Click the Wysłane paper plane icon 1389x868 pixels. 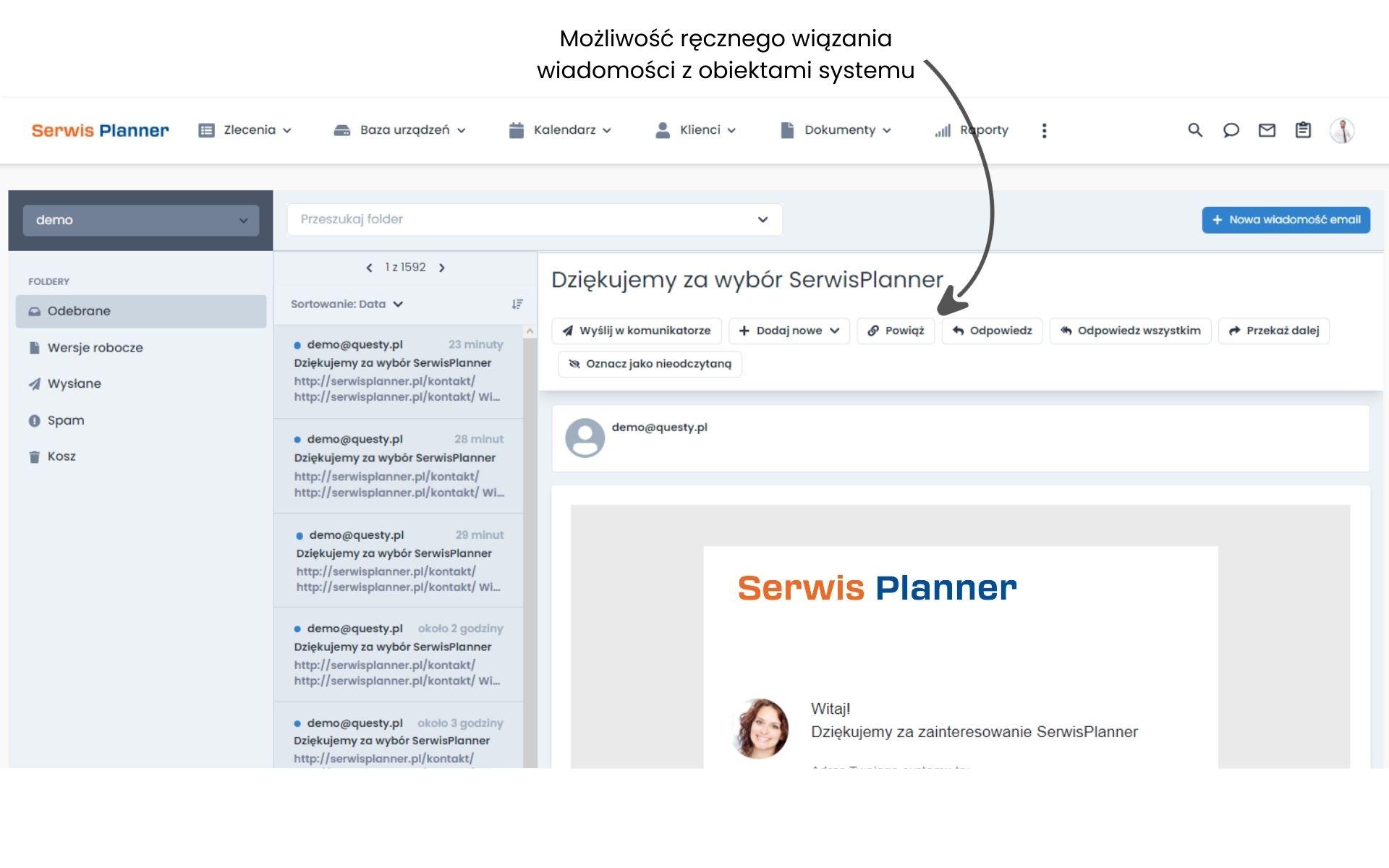tap(34, 384)
